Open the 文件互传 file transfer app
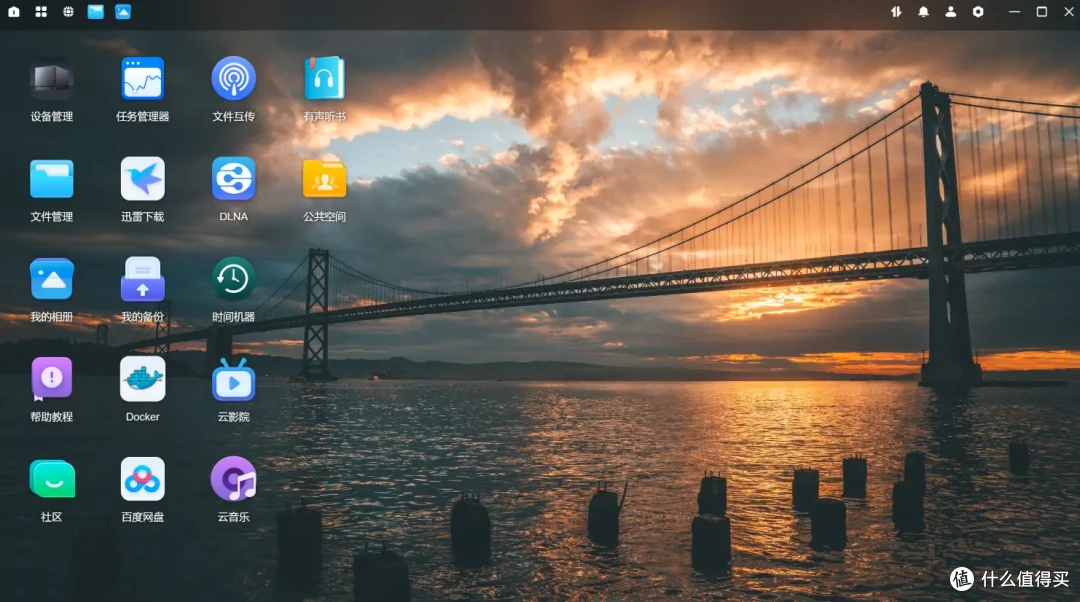 click(x=233, y=79)
